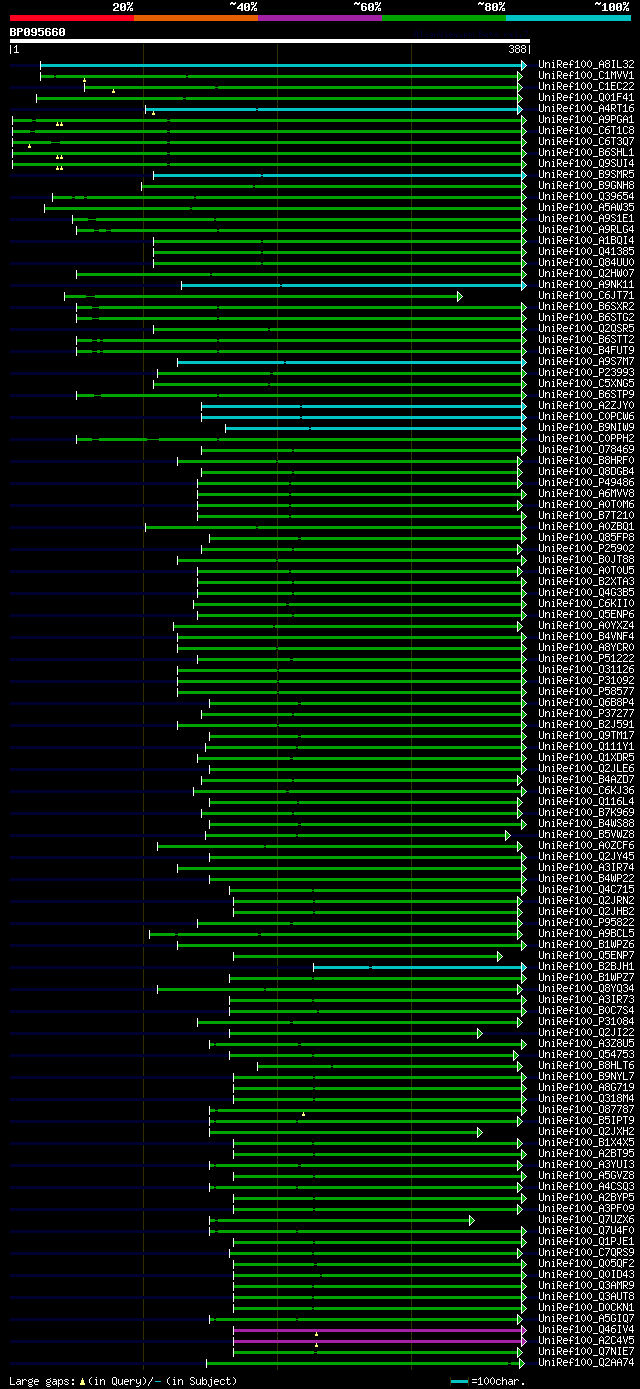Select label UniRef100_O78469
640x1389 pixels.
(x=586, y=449)
